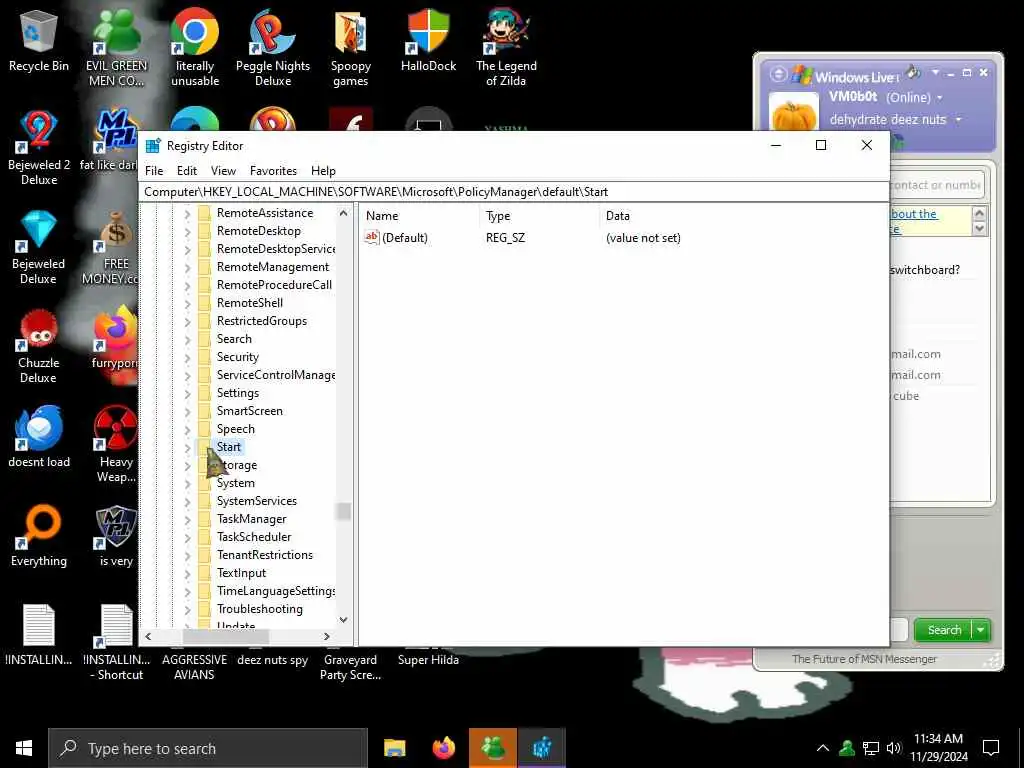This screenshot has height=768, width=1024.
Task: Open the 'is very' shield shortcut
Action: [x=116, y=537]
